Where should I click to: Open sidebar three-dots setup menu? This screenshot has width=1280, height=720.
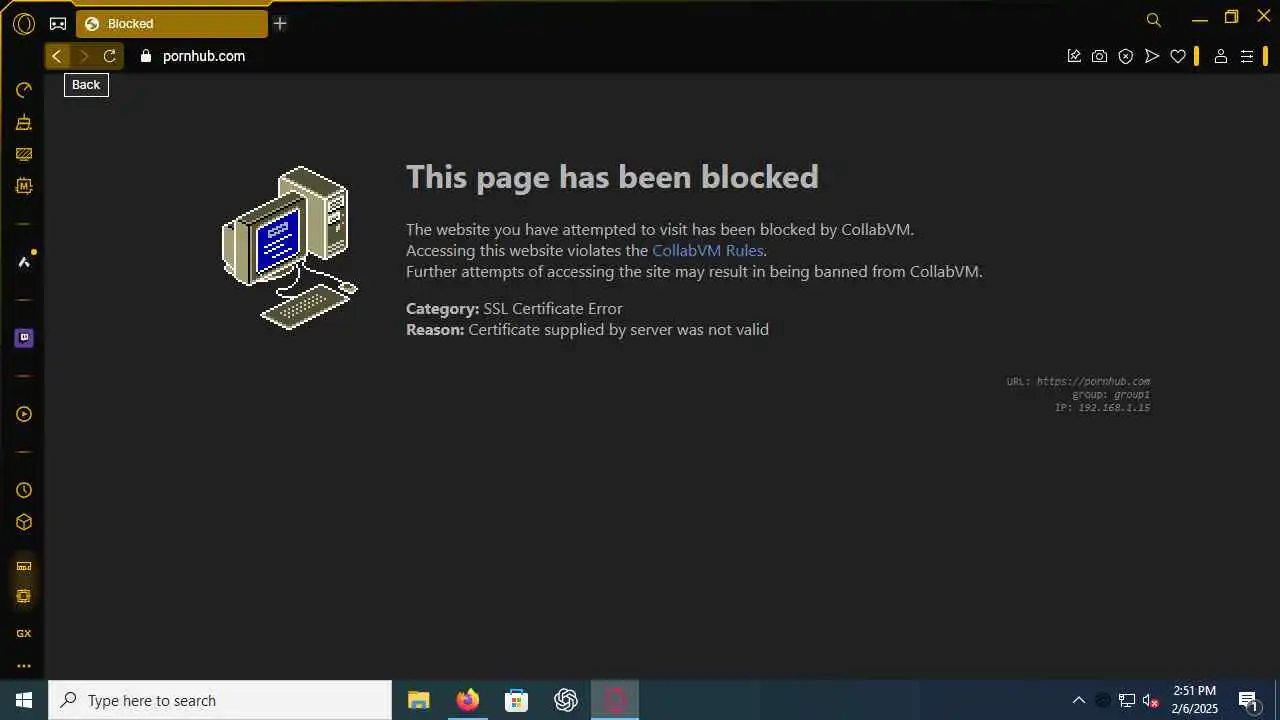(24, 666)
